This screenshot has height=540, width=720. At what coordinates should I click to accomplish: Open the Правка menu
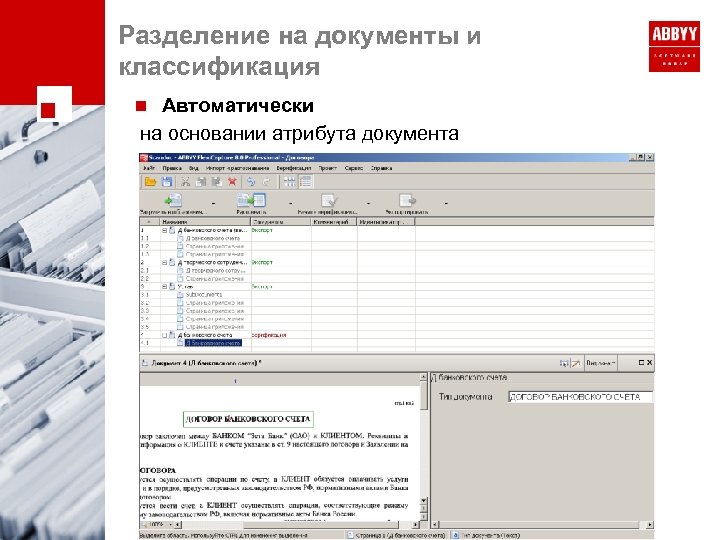(172, 169)
